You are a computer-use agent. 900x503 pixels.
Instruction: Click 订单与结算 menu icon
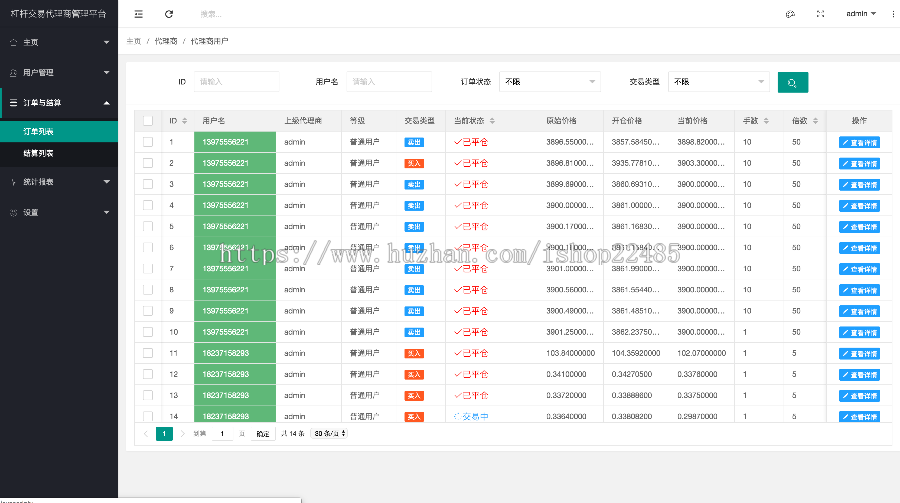pyautogui.click(x=13, y=103)
